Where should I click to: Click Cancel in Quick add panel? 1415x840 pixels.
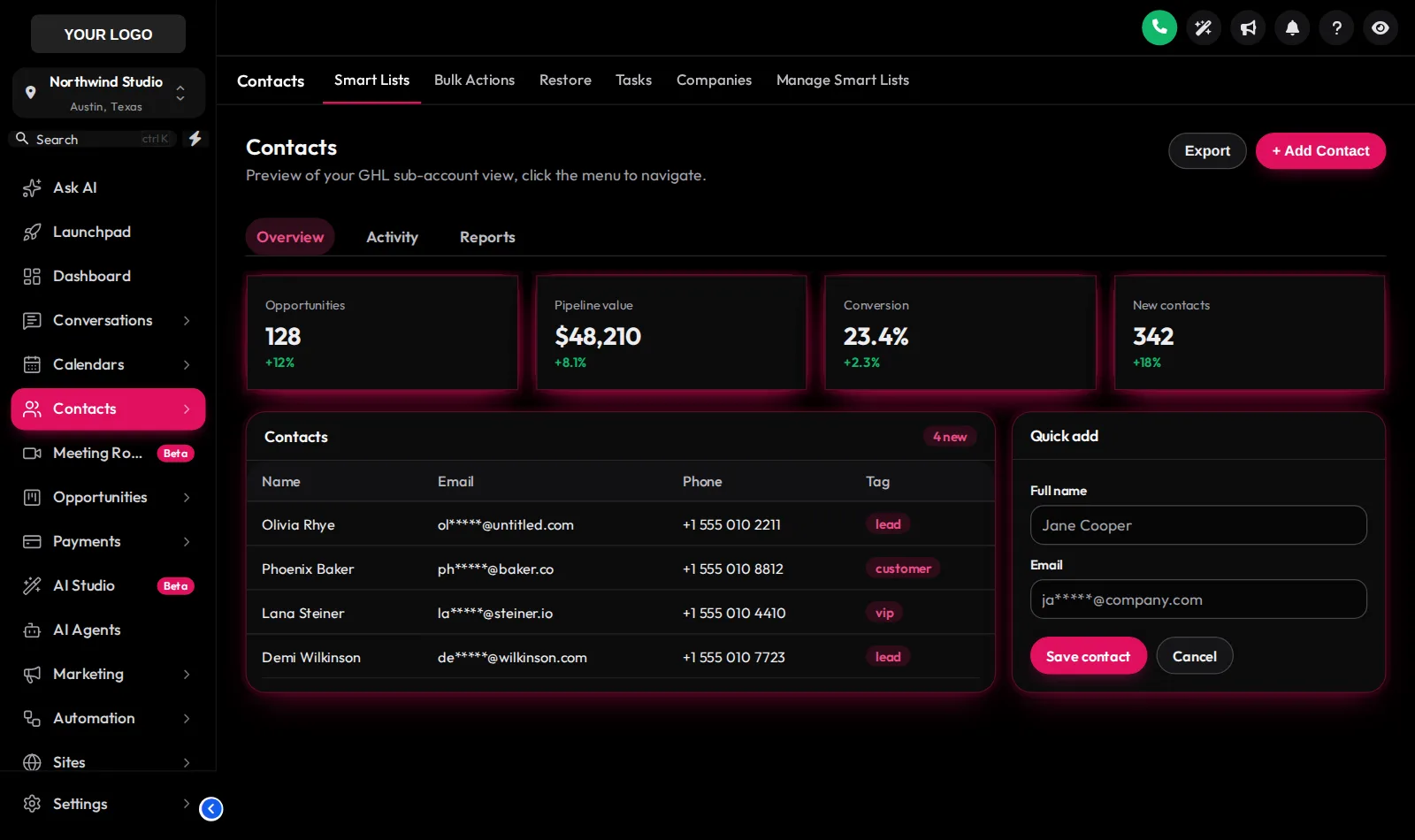pyautogui.click(x=1194, y=656)
